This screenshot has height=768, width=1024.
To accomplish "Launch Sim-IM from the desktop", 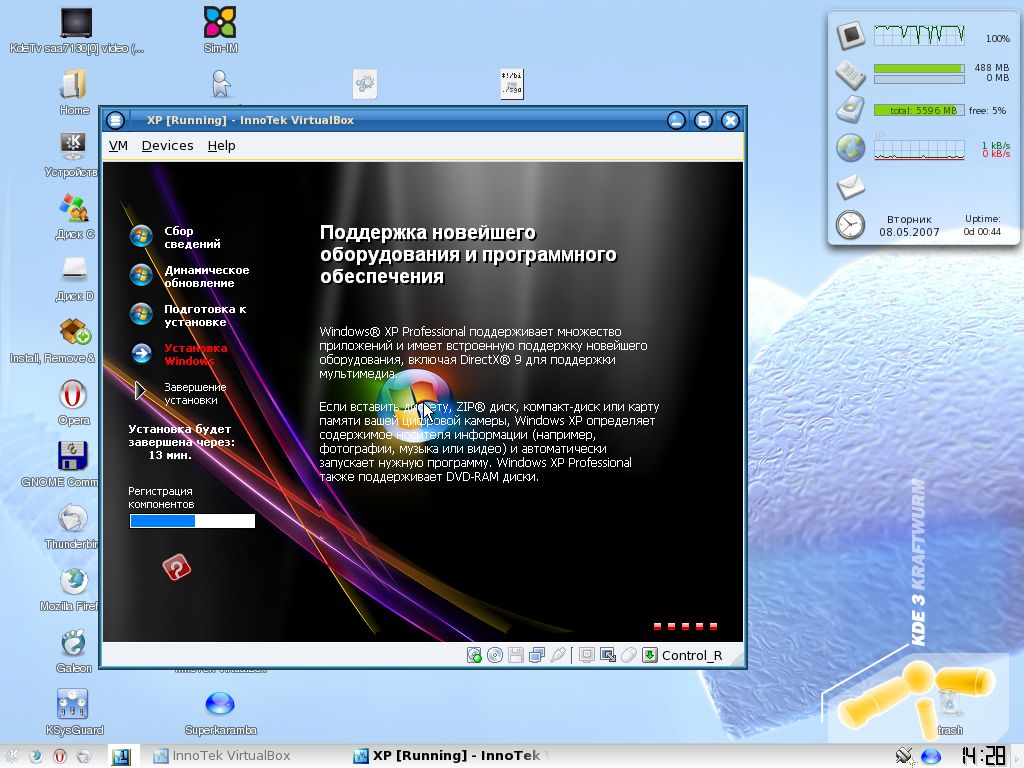I will coord(220,29).
